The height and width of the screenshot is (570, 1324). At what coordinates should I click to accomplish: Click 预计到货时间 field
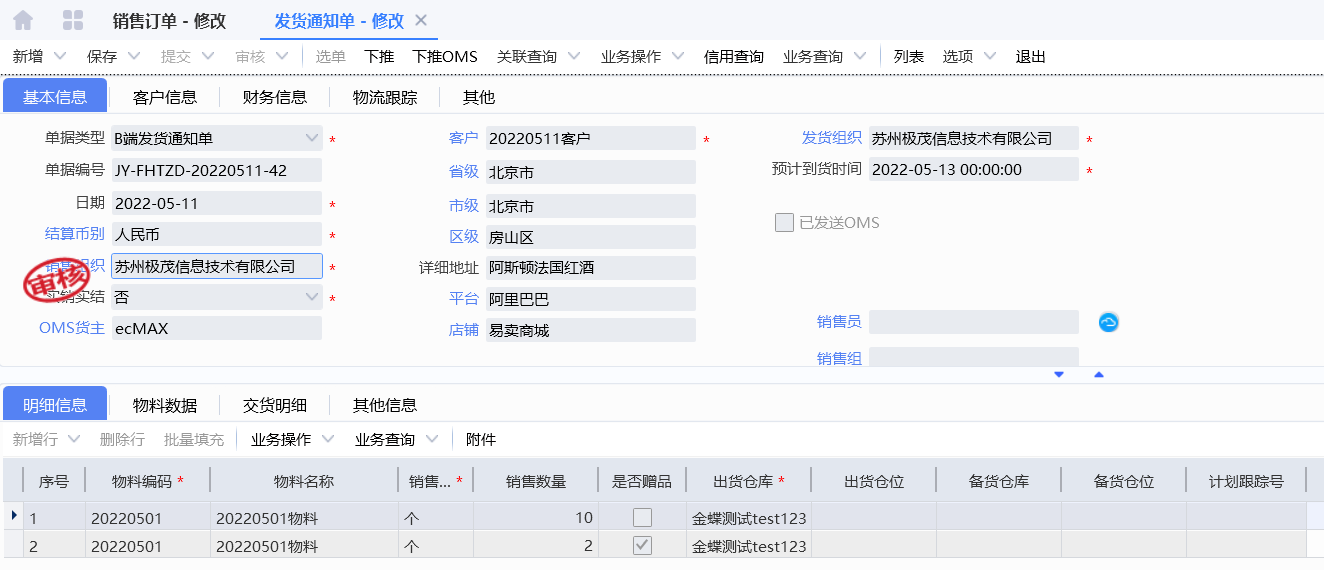pos(974,170)
